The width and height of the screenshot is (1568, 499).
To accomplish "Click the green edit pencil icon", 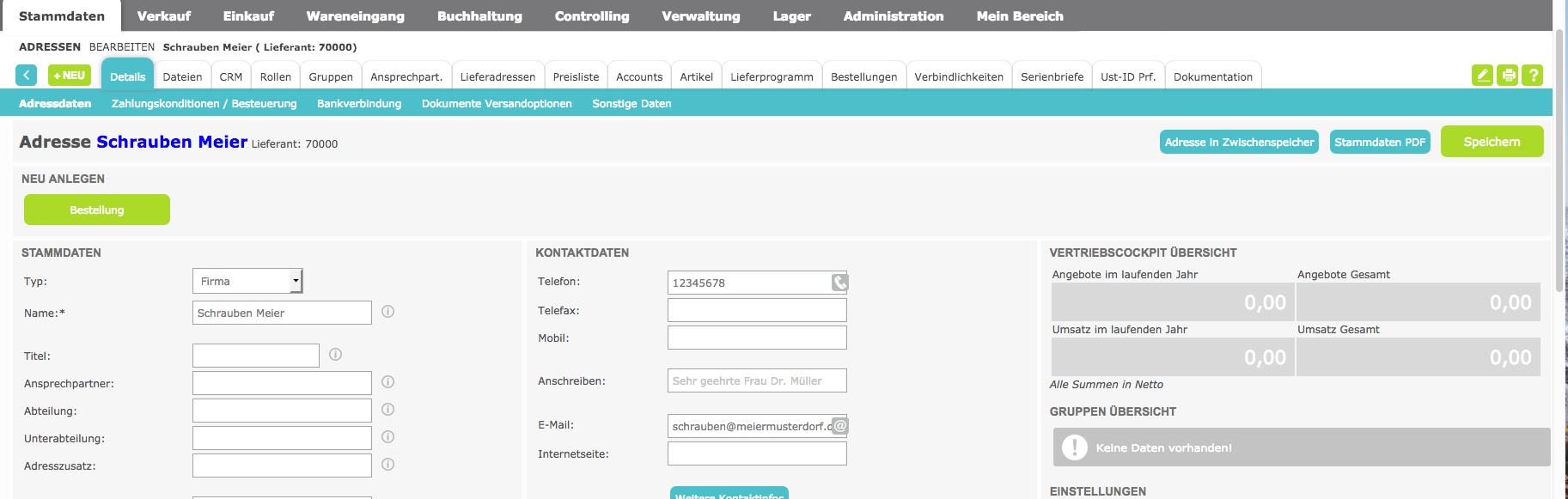I will pyautogui.click(x=1482, y=76).
